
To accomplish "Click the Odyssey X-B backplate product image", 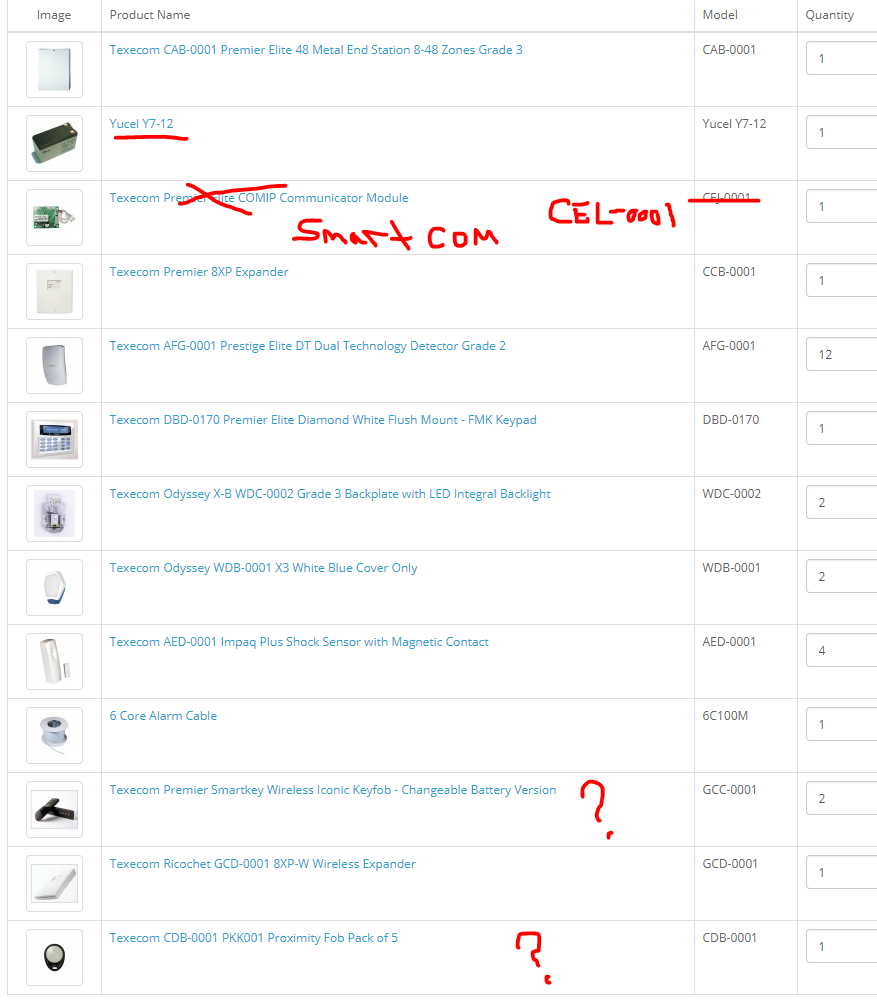I will pos(54,514).
